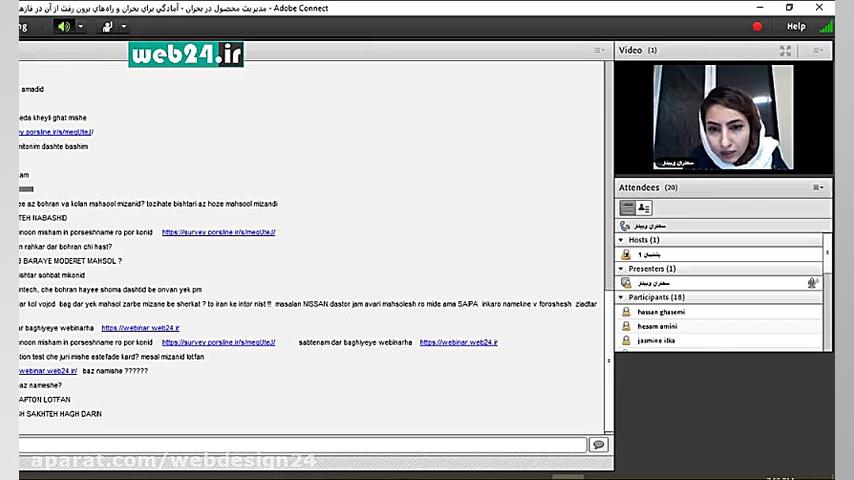Switch to attendee list view

coord(627,208)
